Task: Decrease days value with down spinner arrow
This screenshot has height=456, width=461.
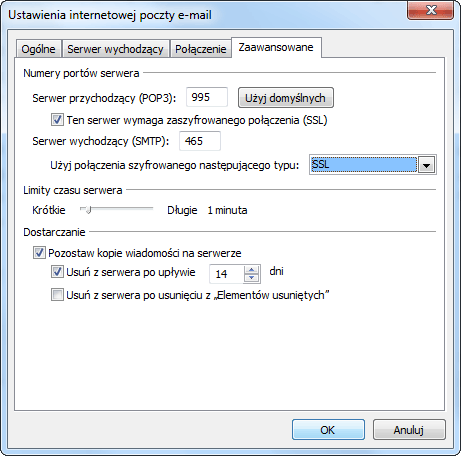Action: pos(252,278)
